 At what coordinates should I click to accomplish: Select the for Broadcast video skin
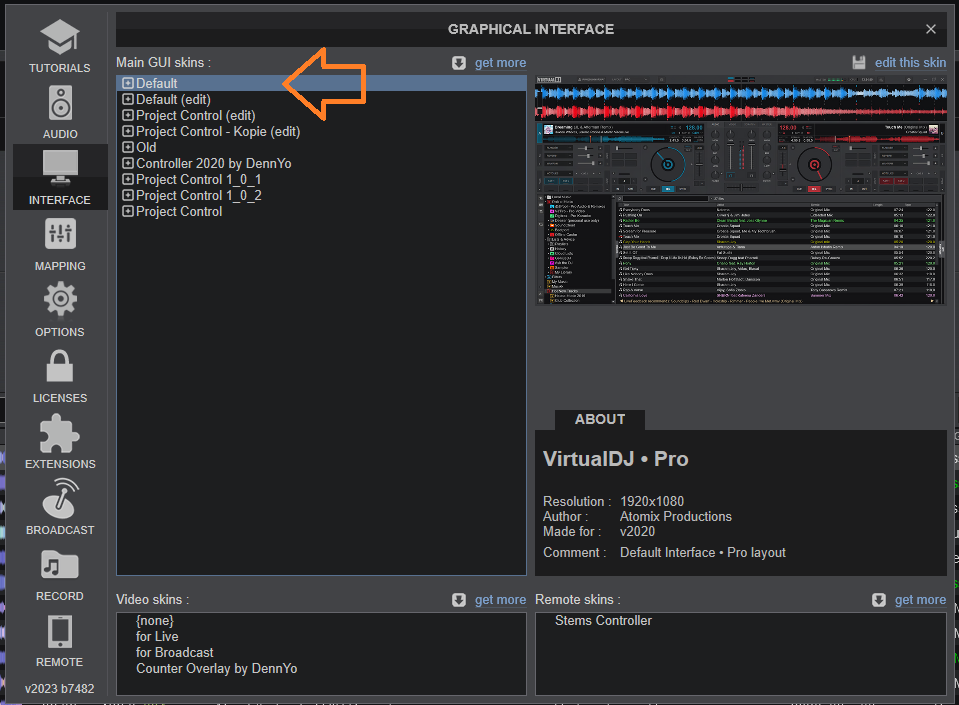pos(175,652)
